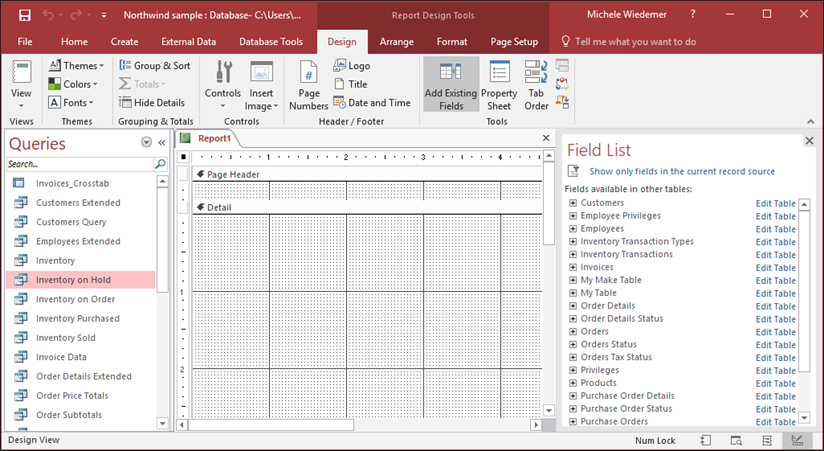The height and width of the screenshot is (451, 824).
Task: Switch to the Page Setup tab
Action: pos(514,42)
